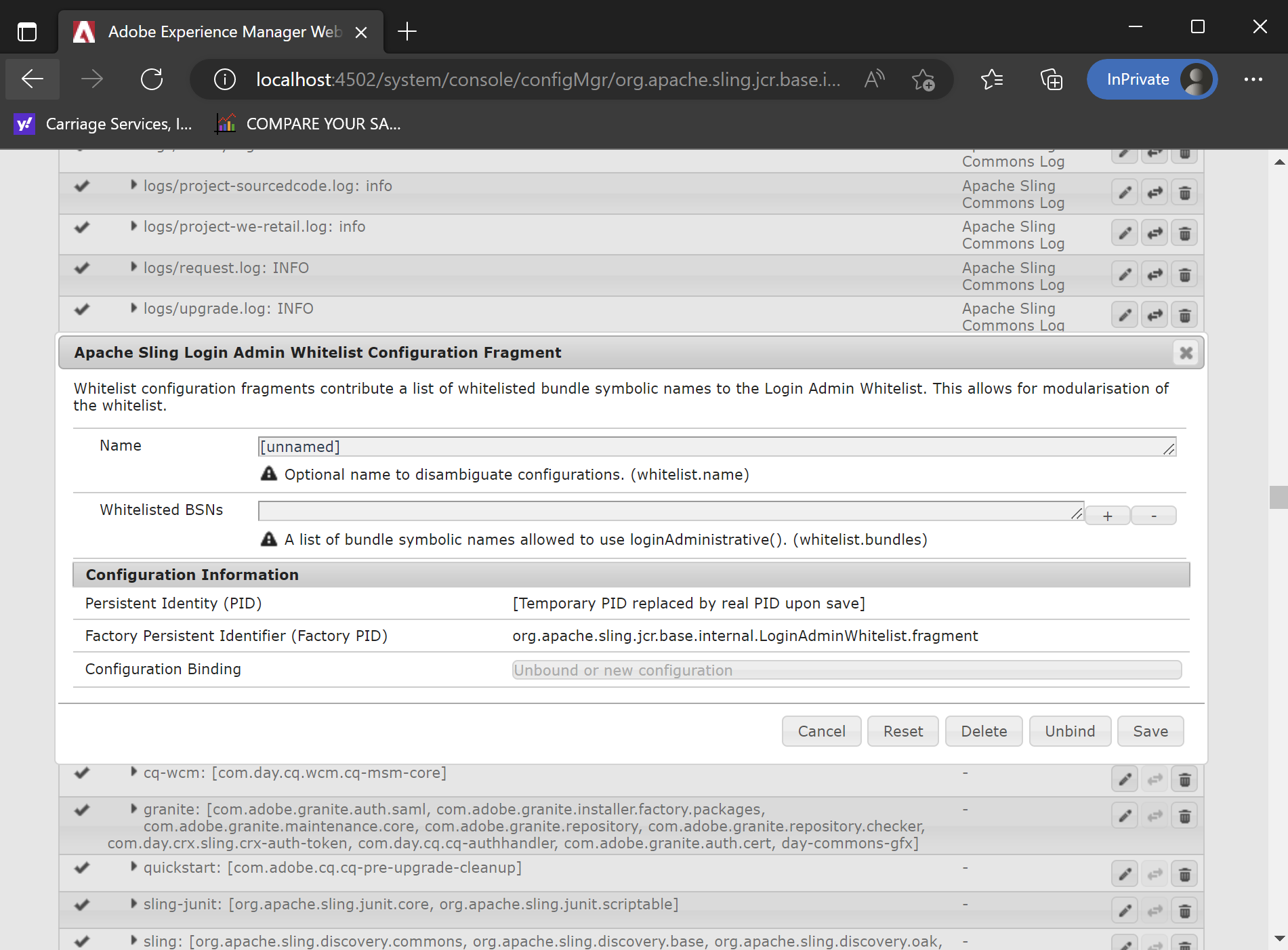Add this page to favorites star icon
Image resolution: width=1288 pixels, height=950 pixels.
[x=923, y=79]
